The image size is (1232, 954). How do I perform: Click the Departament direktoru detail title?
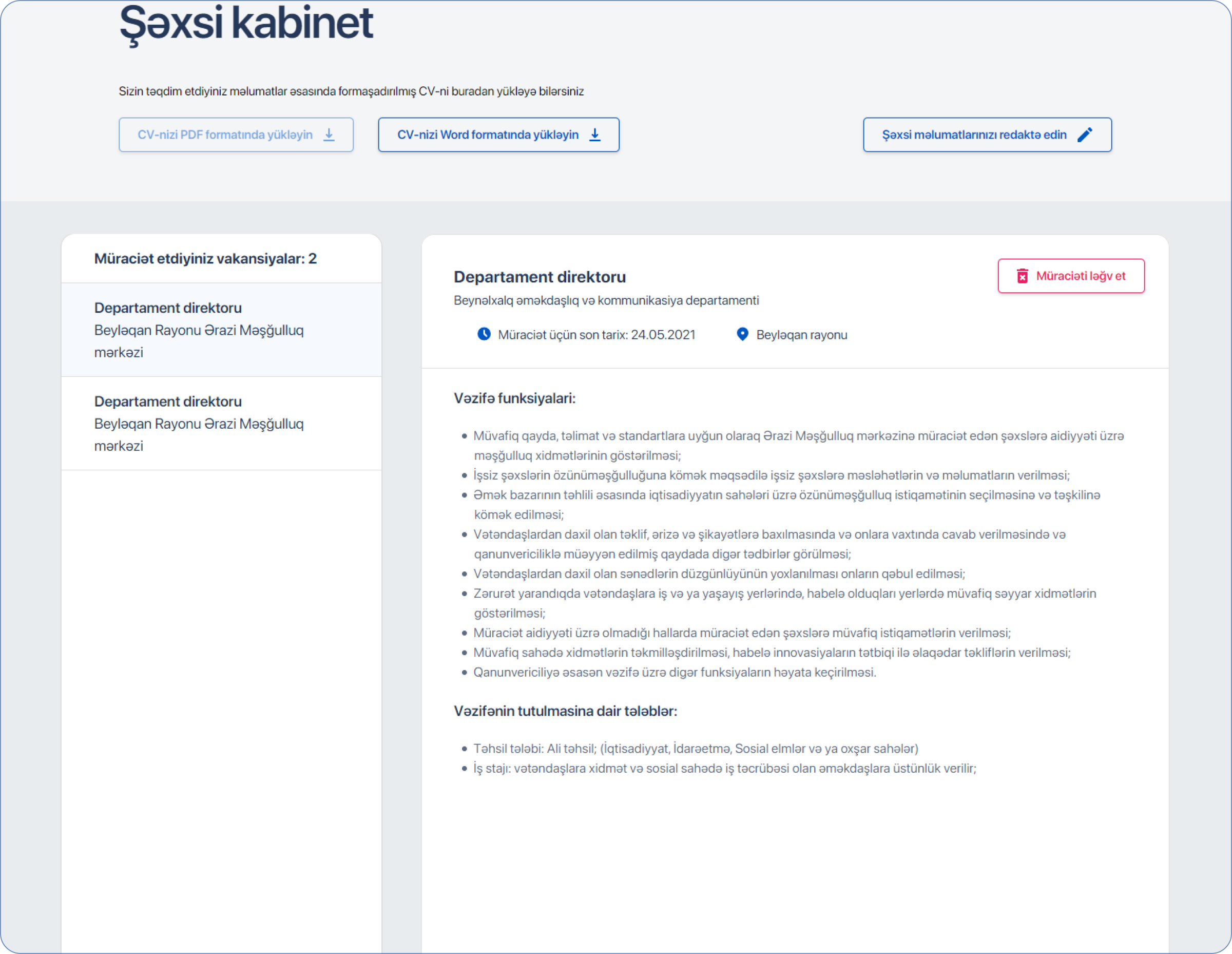coord(540,277)
